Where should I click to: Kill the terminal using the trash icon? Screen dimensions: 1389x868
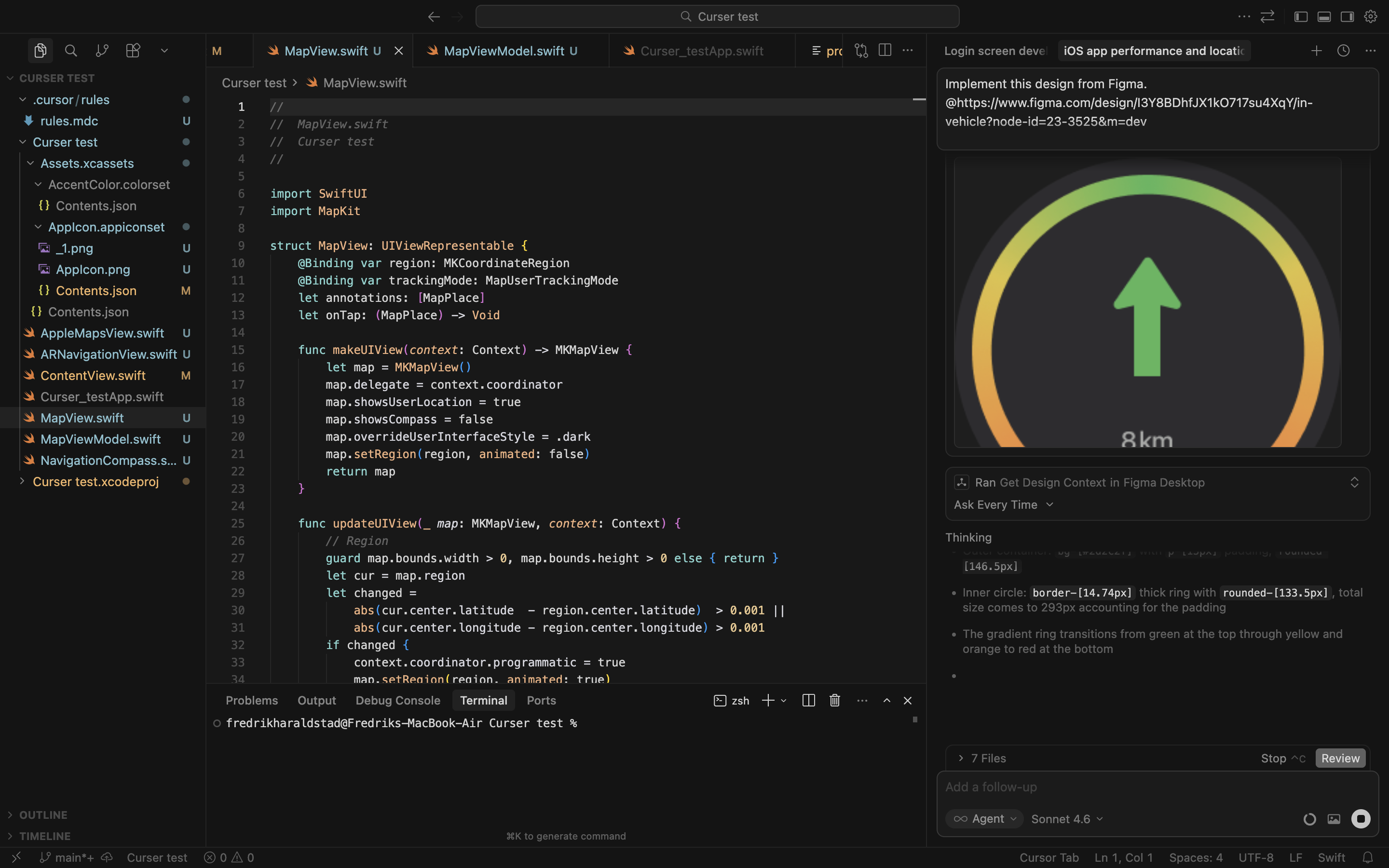834,700
